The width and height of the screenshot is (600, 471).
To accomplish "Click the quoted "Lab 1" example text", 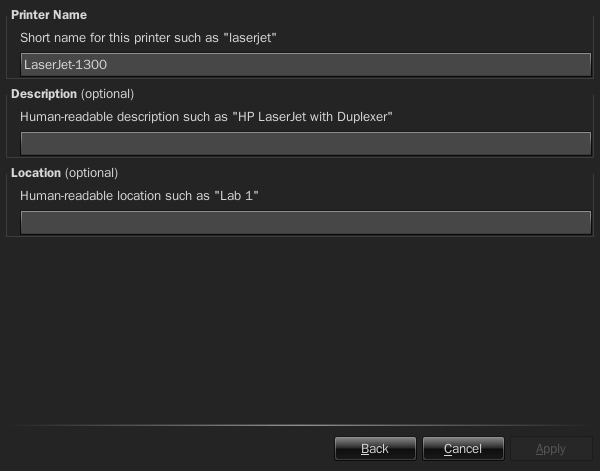I will 236,196.
